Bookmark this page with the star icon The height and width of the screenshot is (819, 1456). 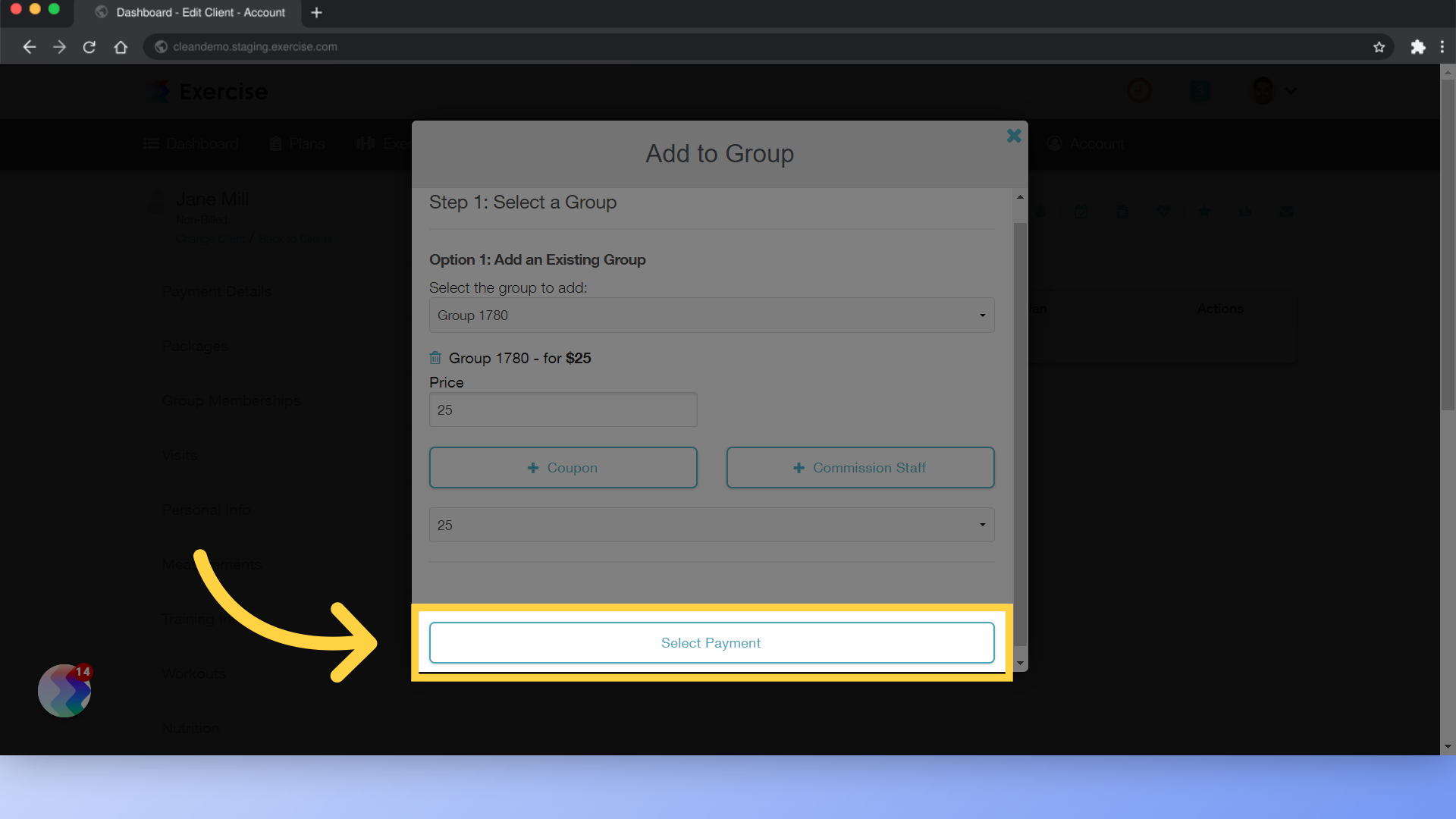(1379, 47)
